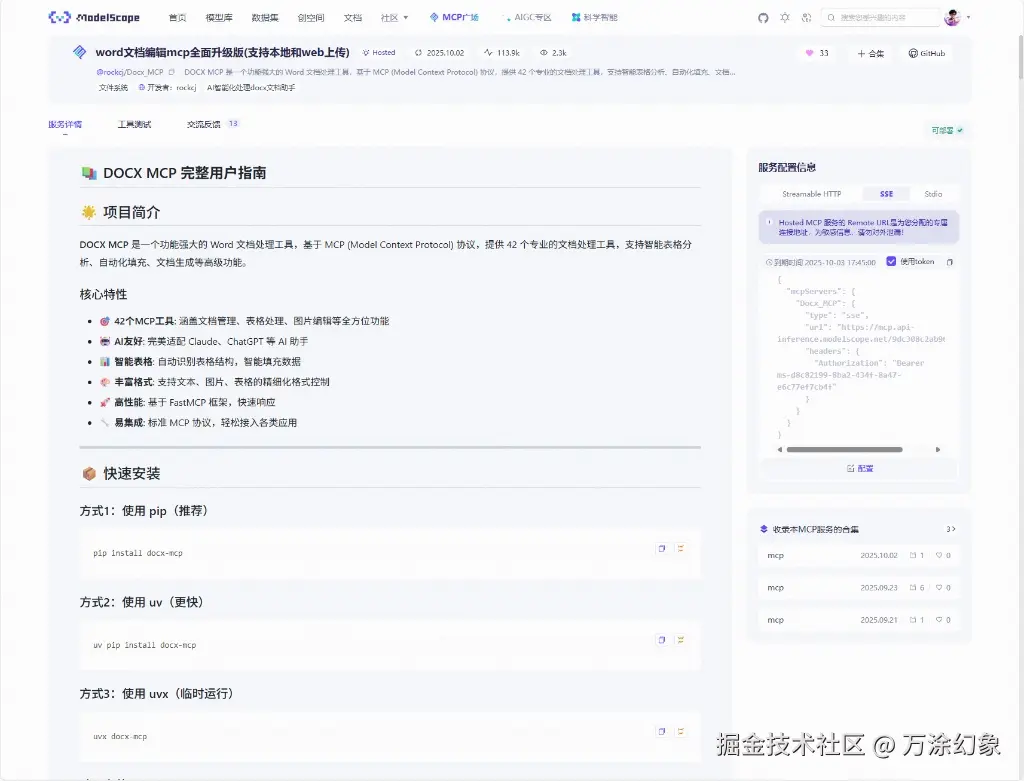This screenshot has width=1024, height=781.
Task: Click the collection stack icon in sidebar
Action: (x=764, y=529)
